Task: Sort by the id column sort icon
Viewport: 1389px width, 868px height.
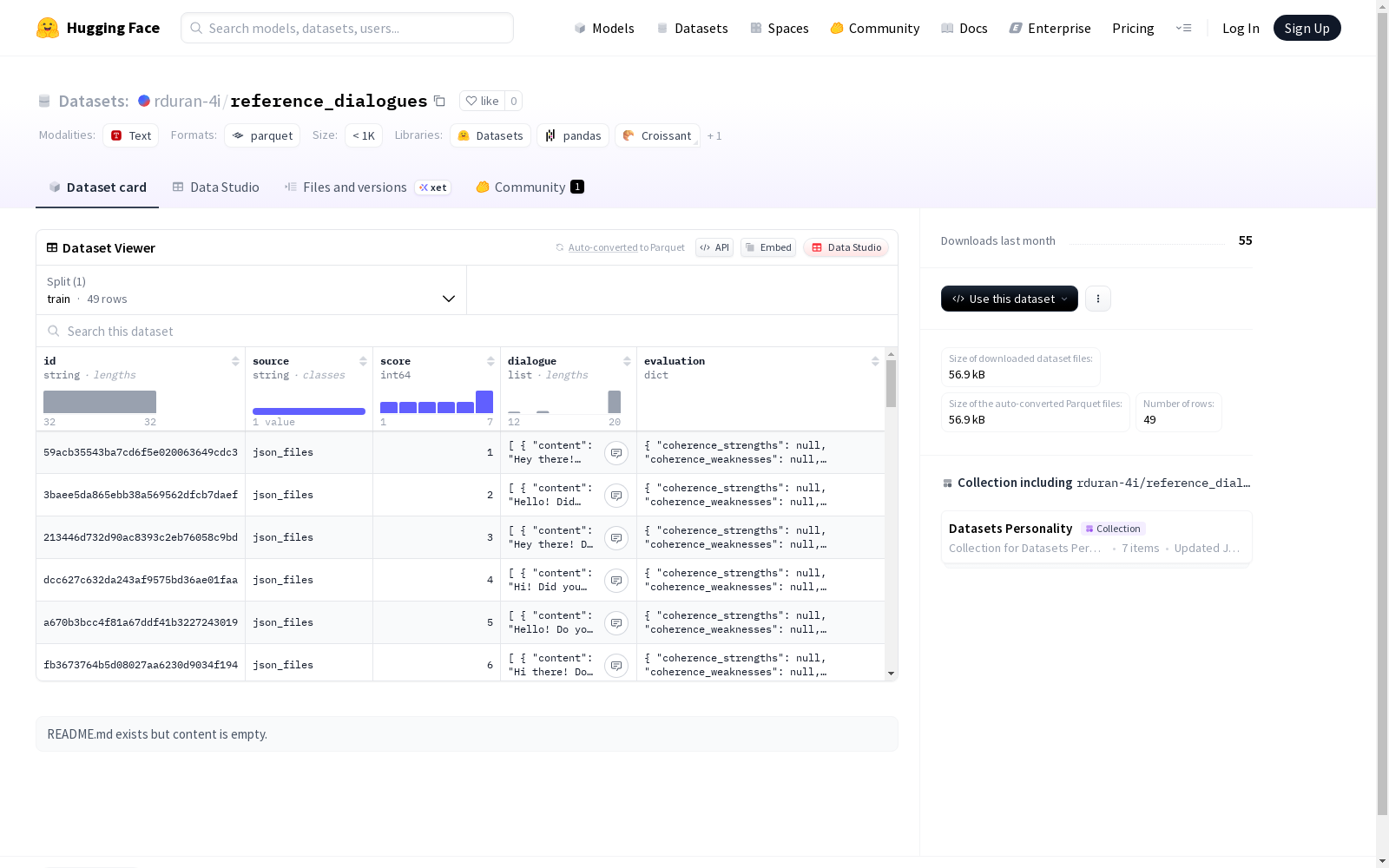Action: [235, 361]
